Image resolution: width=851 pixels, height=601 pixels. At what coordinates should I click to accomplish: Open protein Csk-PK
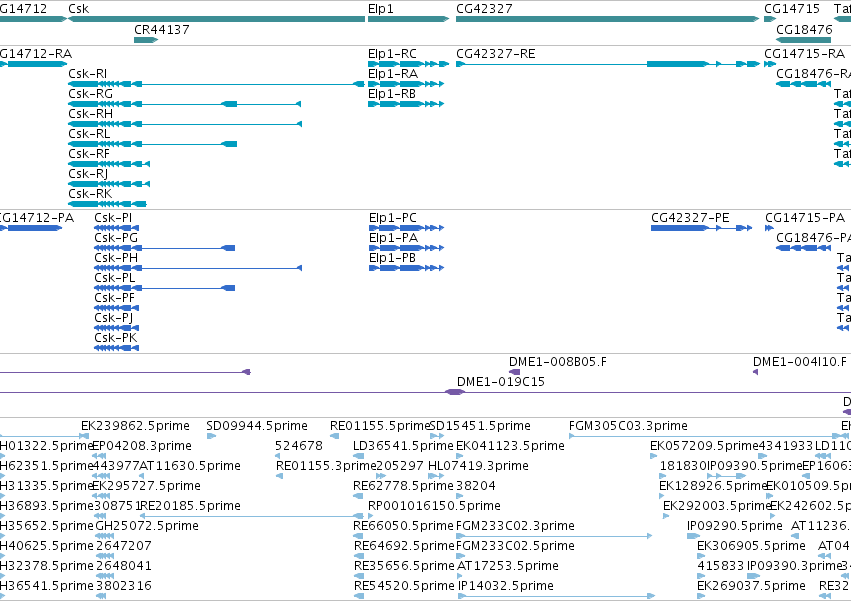tap(117, 348)
